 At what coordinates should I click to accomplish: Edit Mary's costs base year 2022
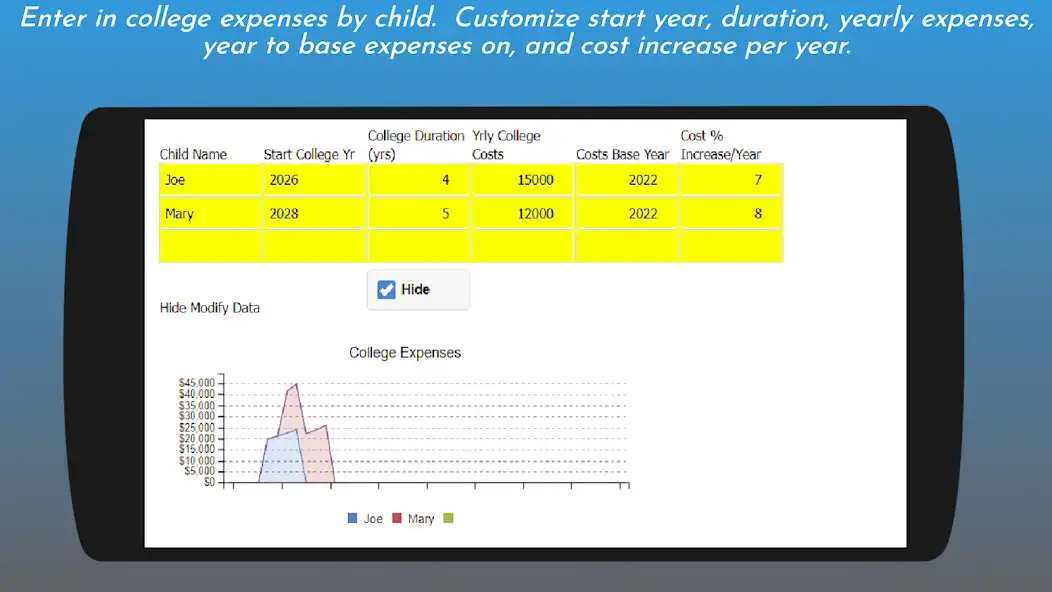627,213
